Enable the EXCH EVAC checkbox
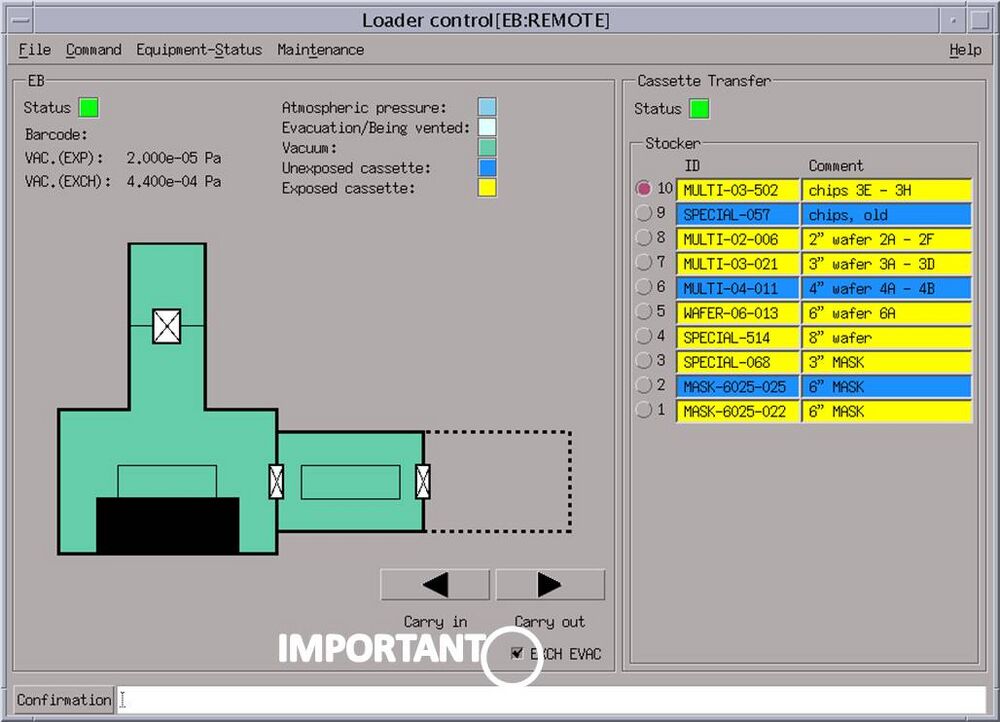The width and height of the screenshot is (1000, 722). tap(518, 653)
